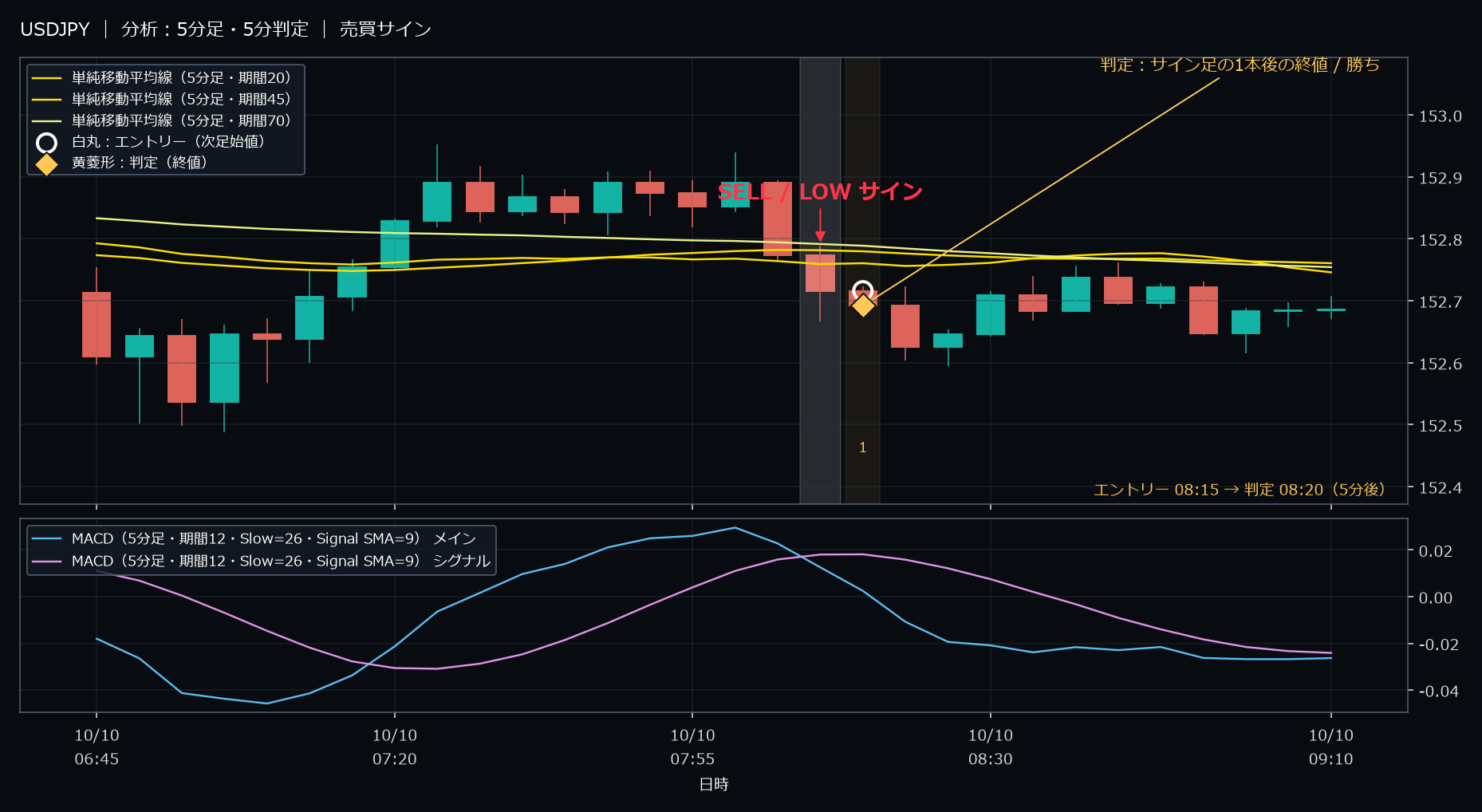The image size is (1482, 812).
Task: Select the yellow diamond icon in legend
Action: pos(47,164)
